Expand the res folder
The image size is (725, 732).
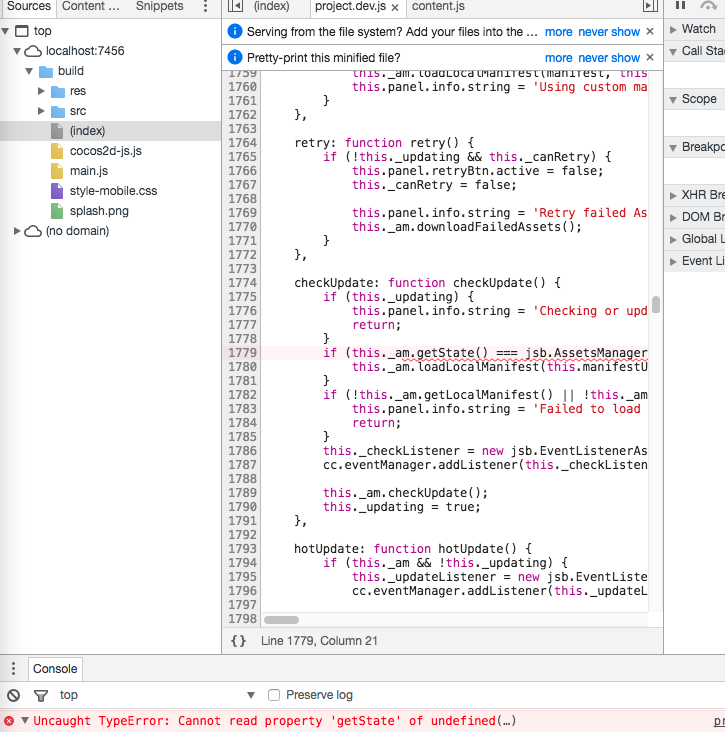[42, 91]
